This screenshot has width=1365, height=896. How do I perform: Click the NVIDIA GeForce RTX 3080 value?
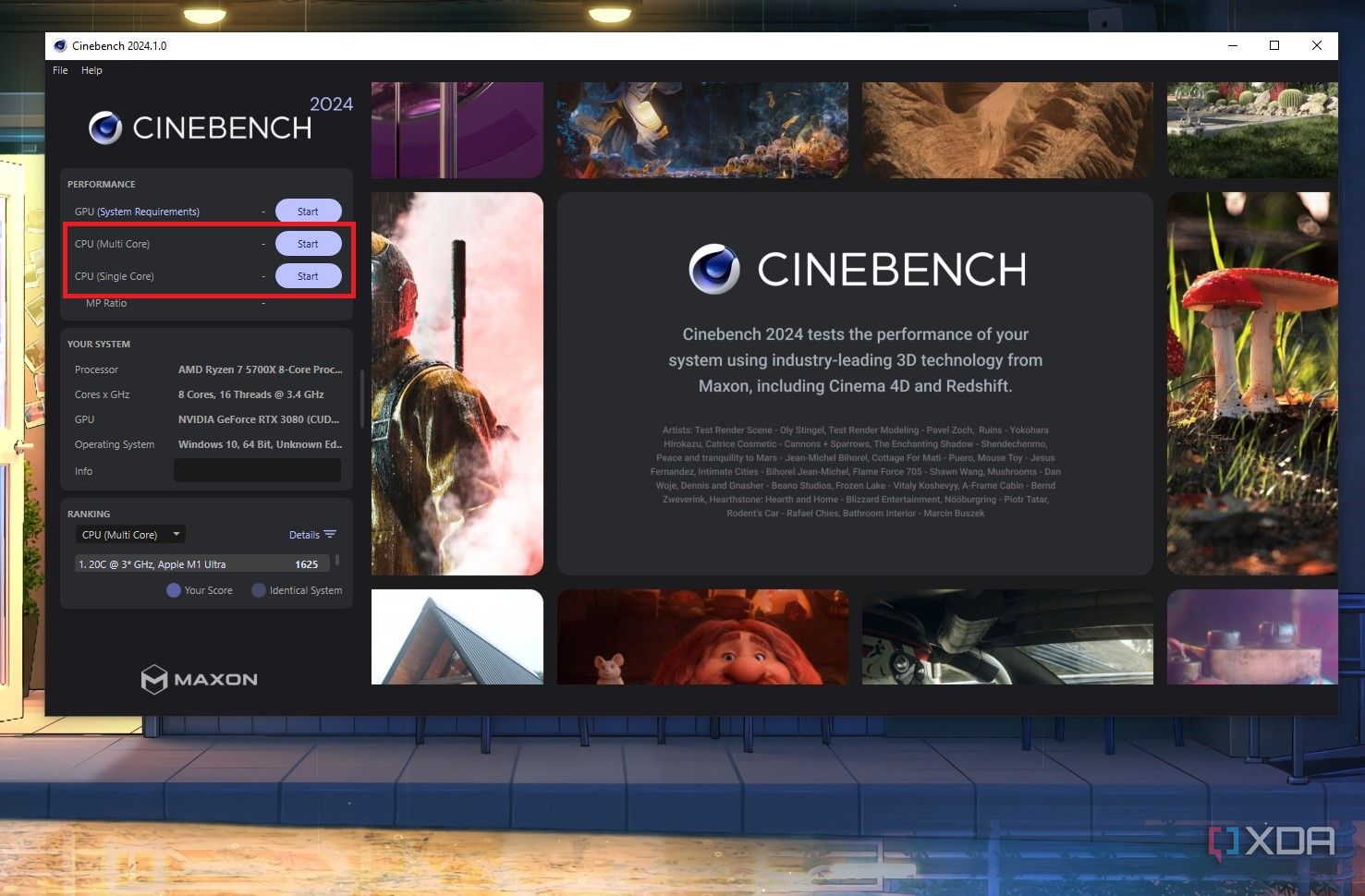click(259, 419)
